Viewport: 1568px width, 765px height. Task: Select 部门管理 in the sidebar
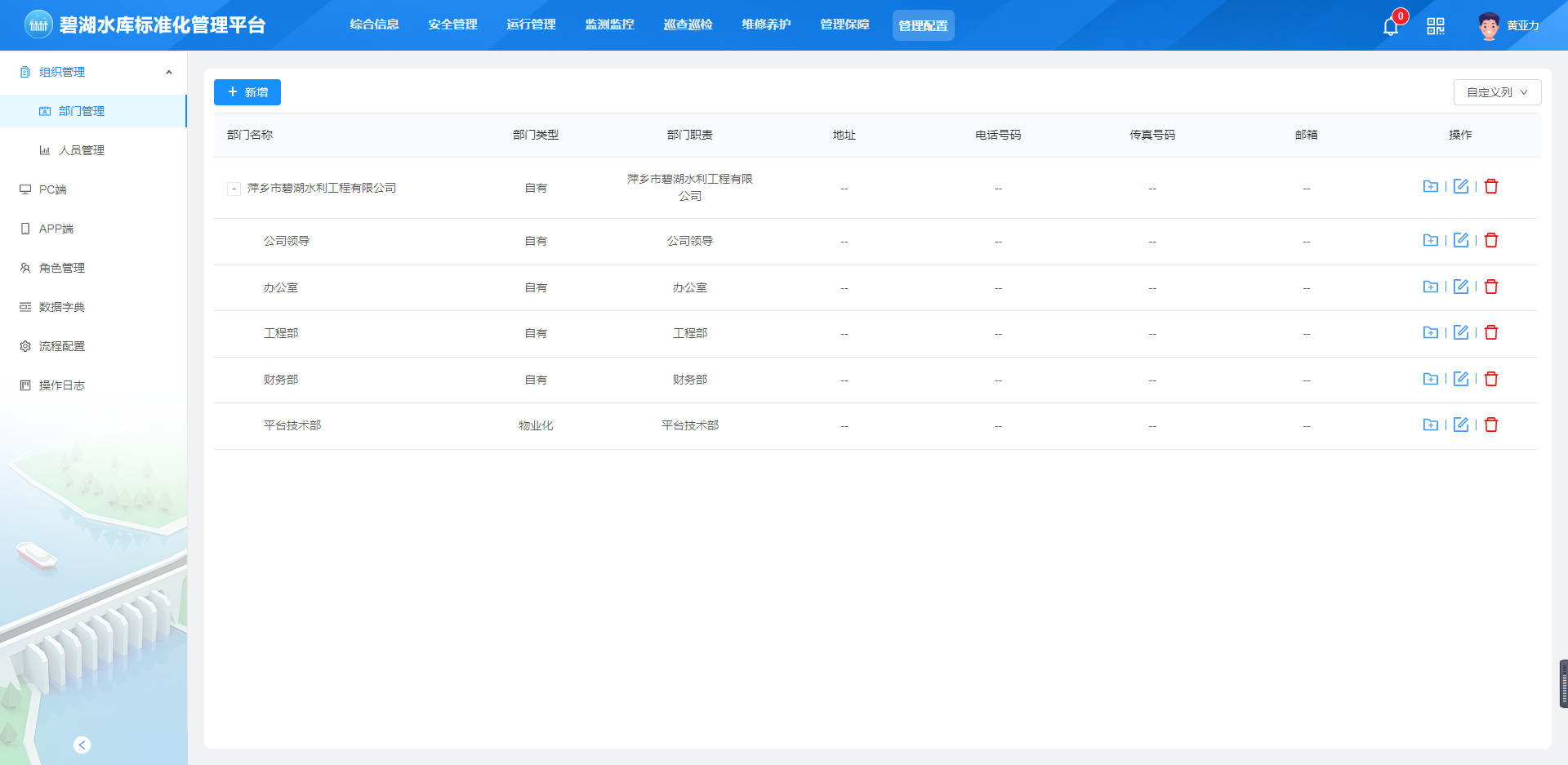click(x=93, y=111)
